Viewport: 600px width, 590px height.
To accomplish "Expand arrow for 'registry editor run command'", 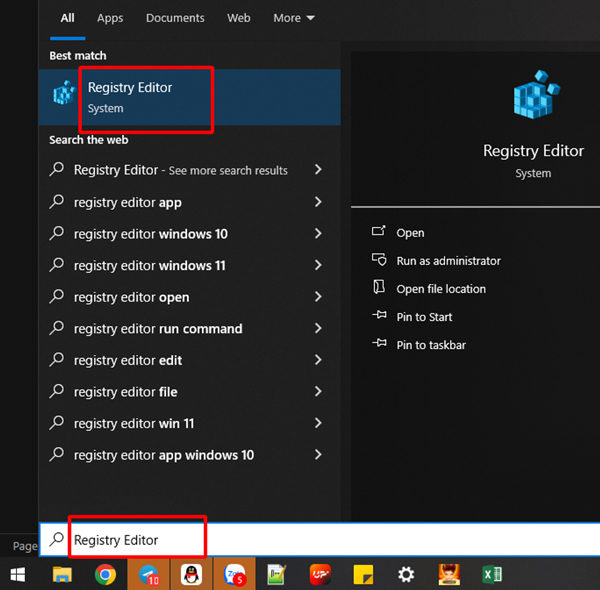I will click(318, 329).
